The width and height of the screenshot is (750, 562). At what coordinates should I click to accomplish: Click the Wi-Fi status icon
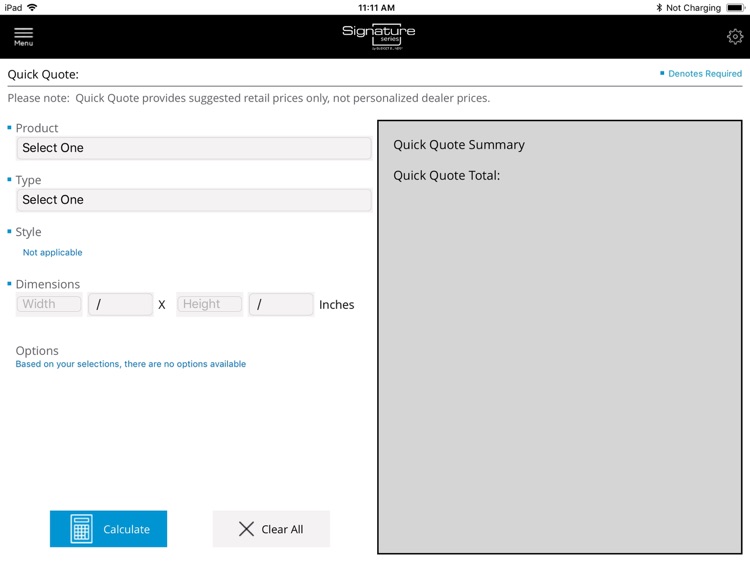[x=32, y=7]
